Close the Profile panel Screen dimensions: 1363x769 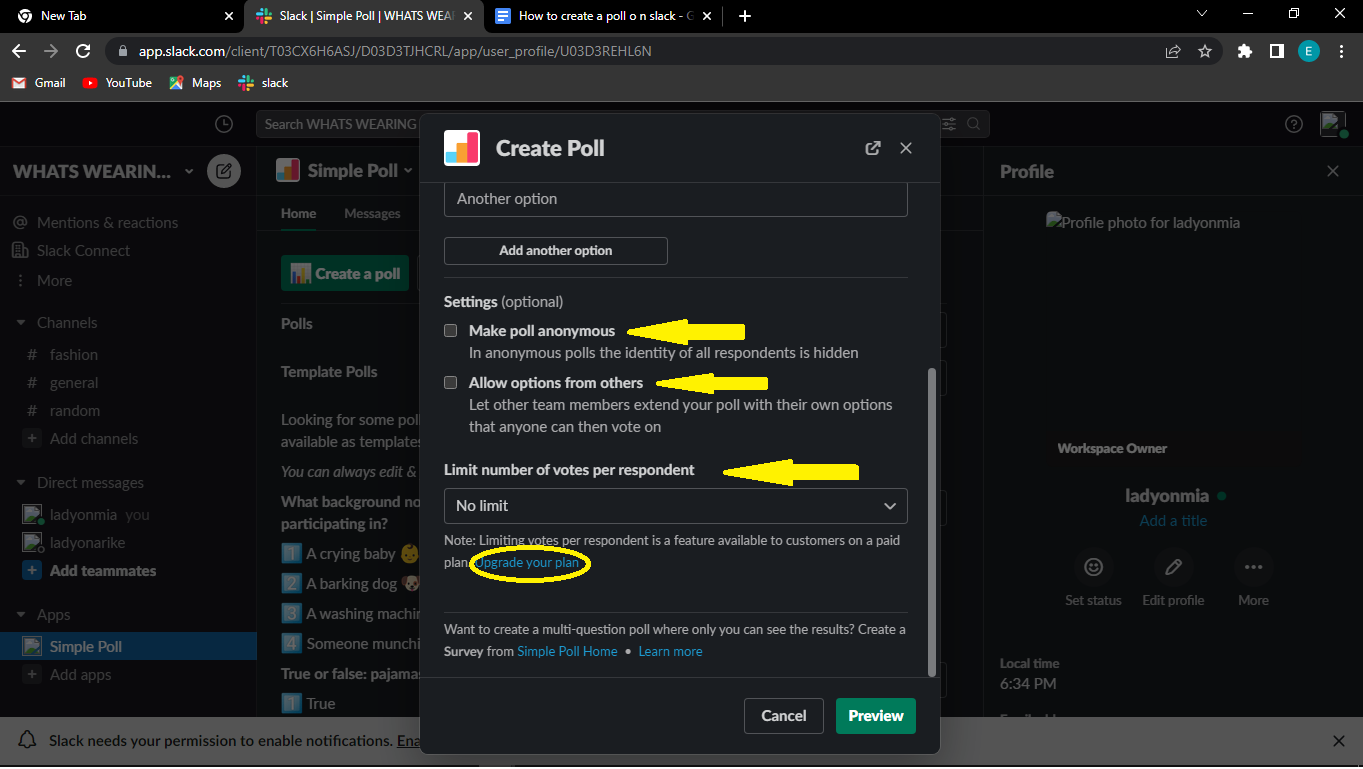(x=1333, y=171)
